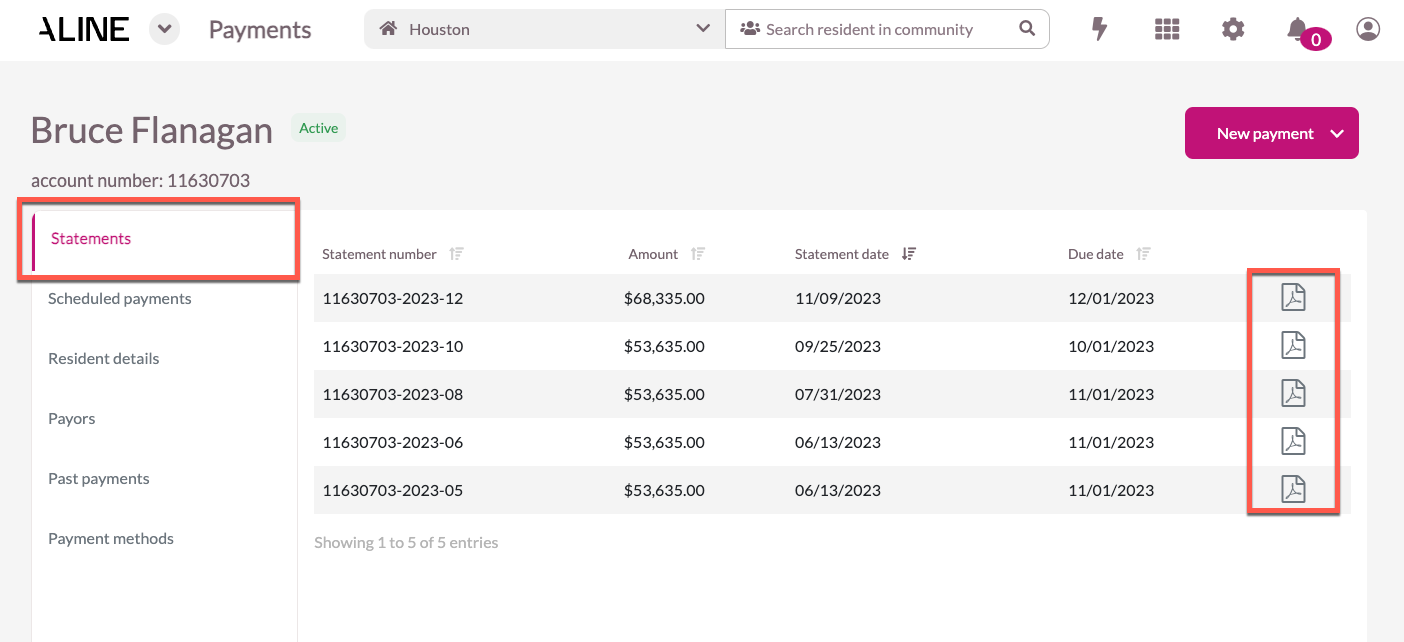1404x642 pixels.
Task: Click due date 12/01/2023
Action: pos(1111,298)
